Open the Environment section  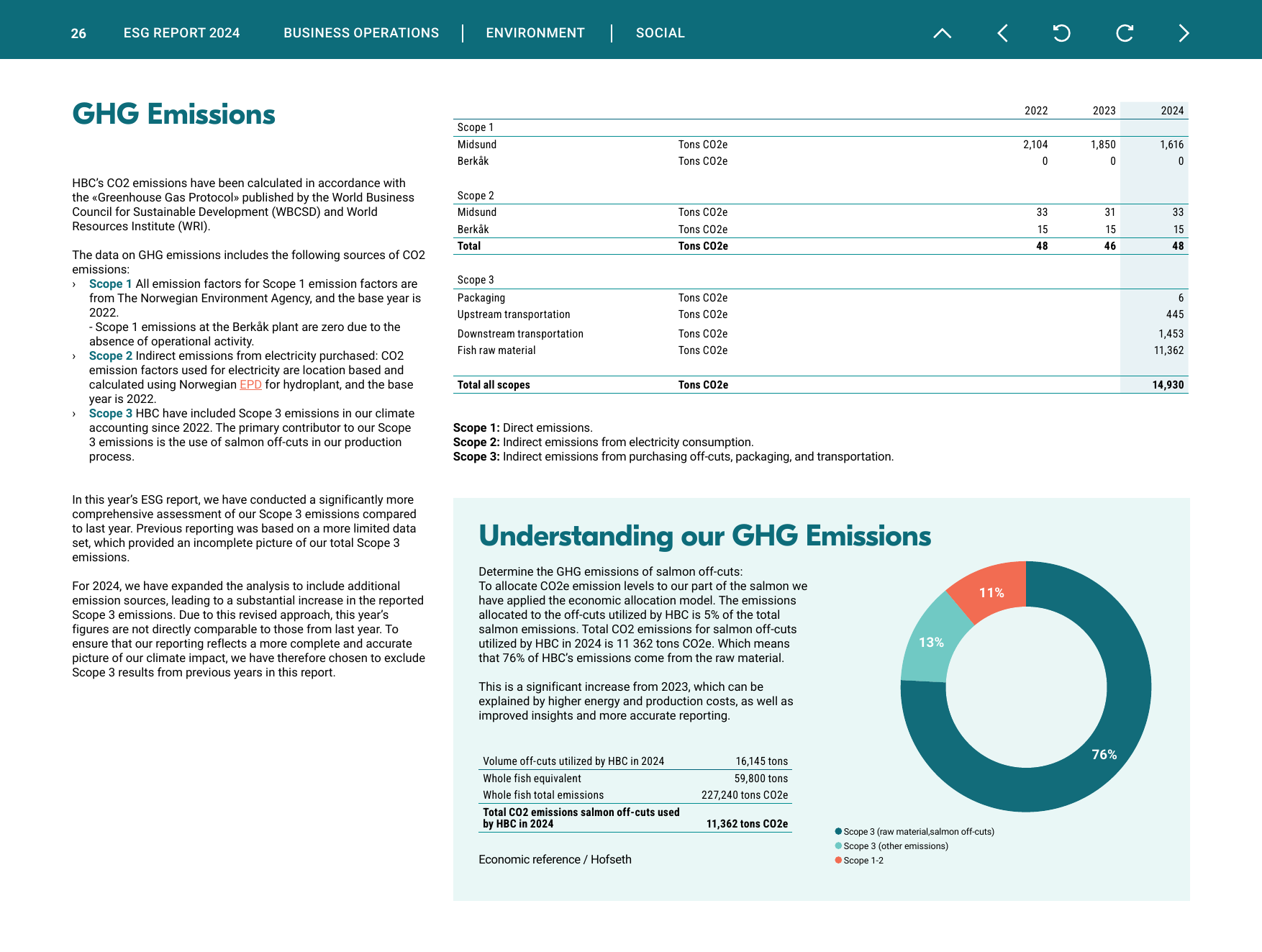(x=535, y=33)
